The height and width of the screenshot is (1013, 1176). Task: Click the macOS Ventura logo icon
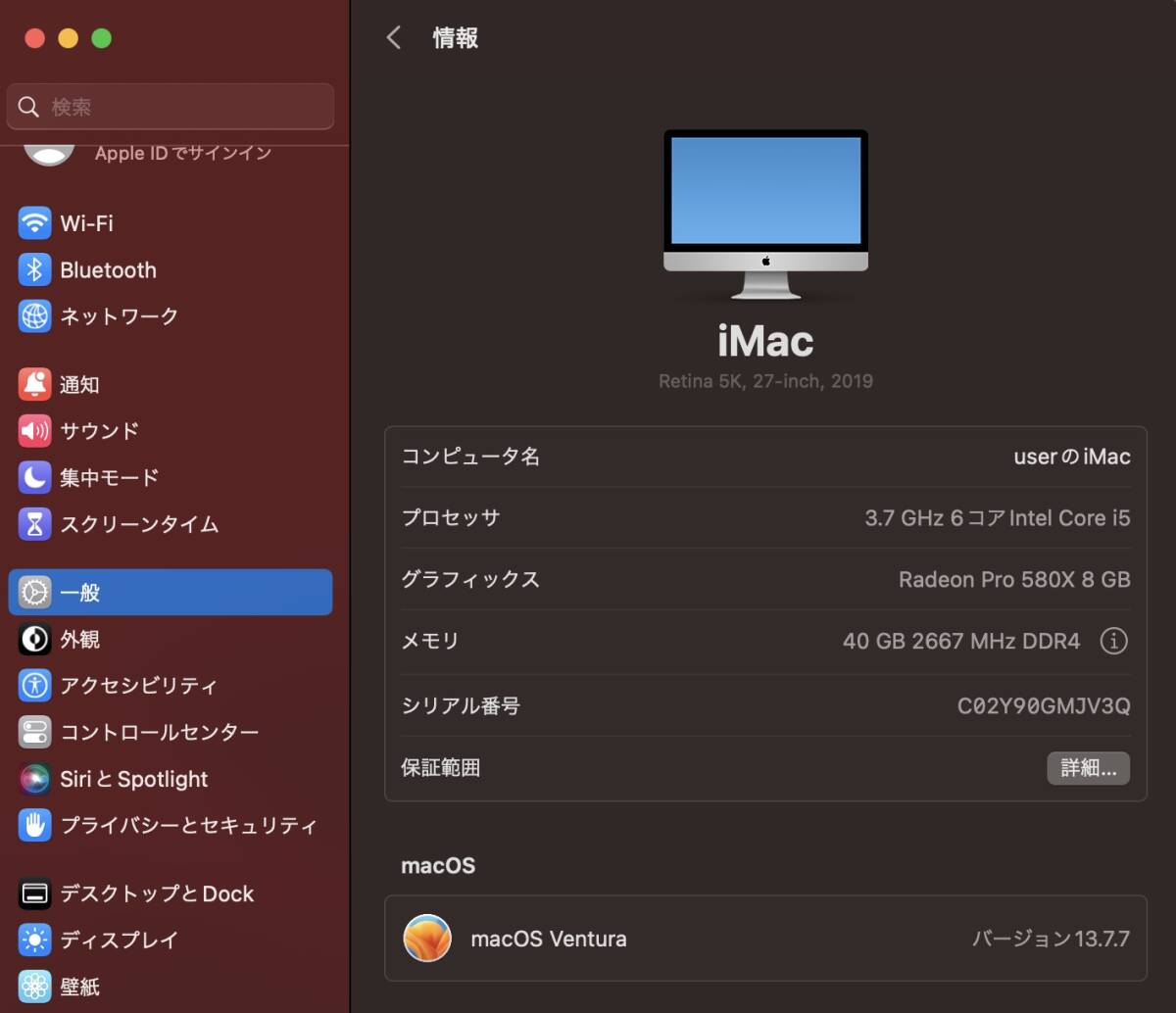(427, 939)
